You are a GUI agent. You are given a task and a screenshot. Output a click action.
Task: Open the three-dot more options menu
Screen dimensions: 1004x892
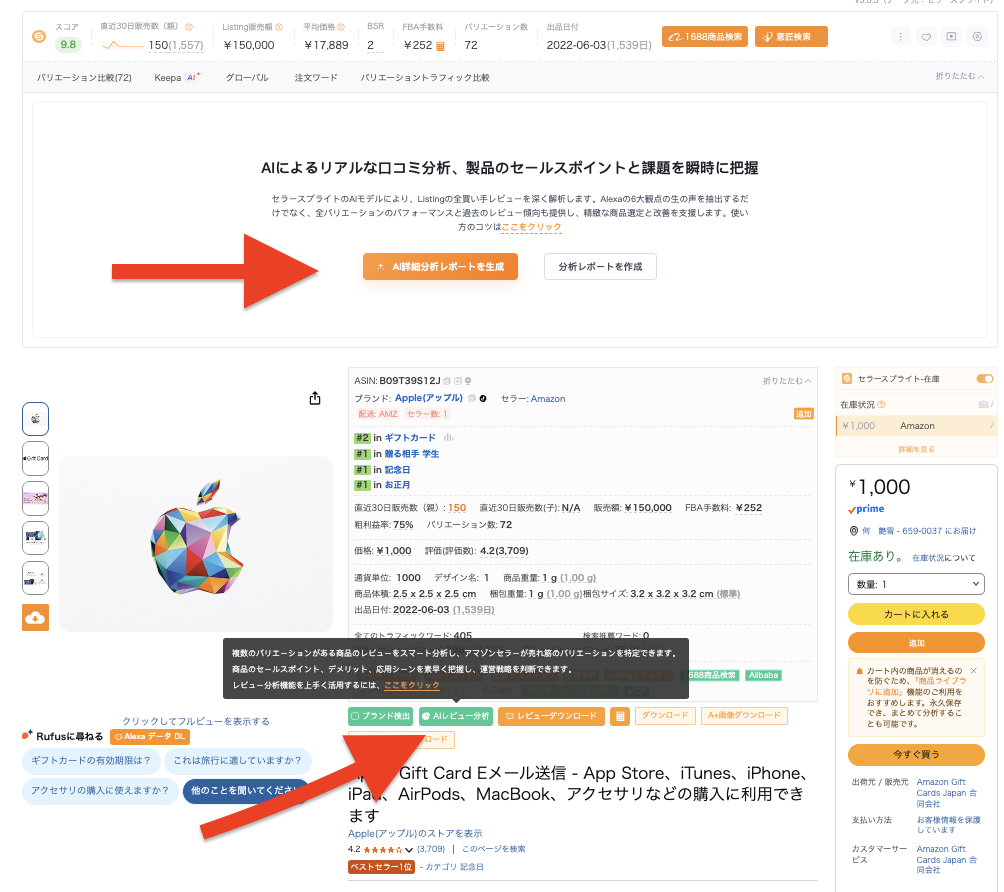900,36
